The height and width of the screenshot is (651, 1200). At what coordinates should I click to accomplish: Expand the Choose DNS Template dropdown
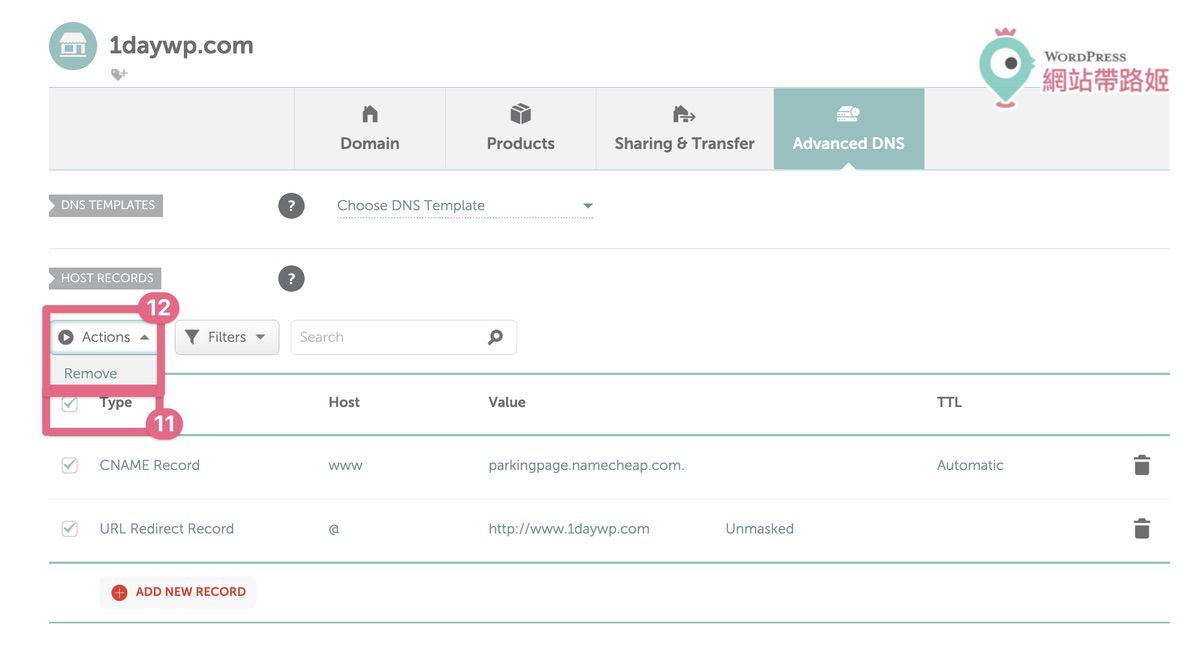pyautogui.click(x=465, y=206)
